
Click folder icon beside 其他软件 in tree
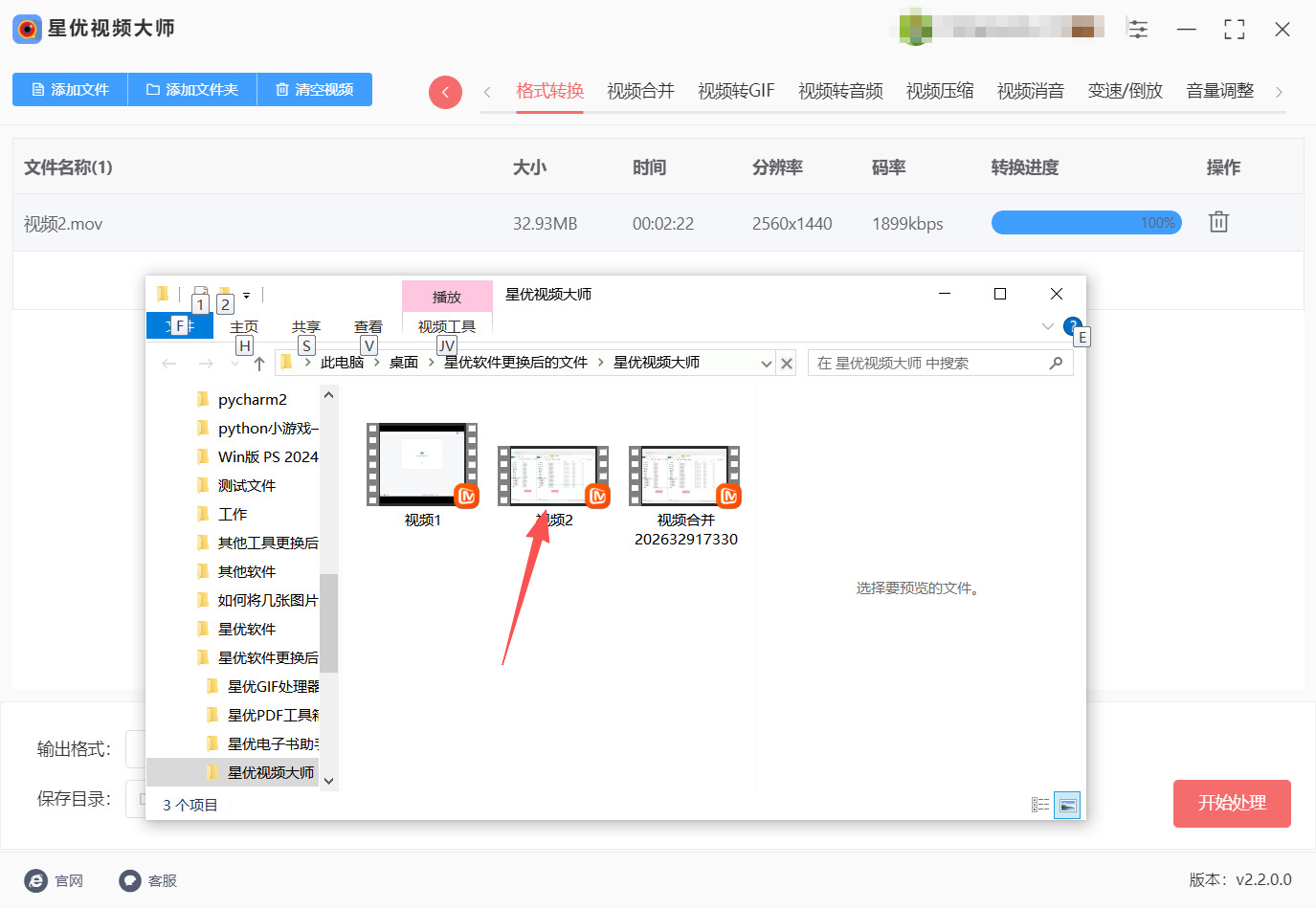pos(202,571)
